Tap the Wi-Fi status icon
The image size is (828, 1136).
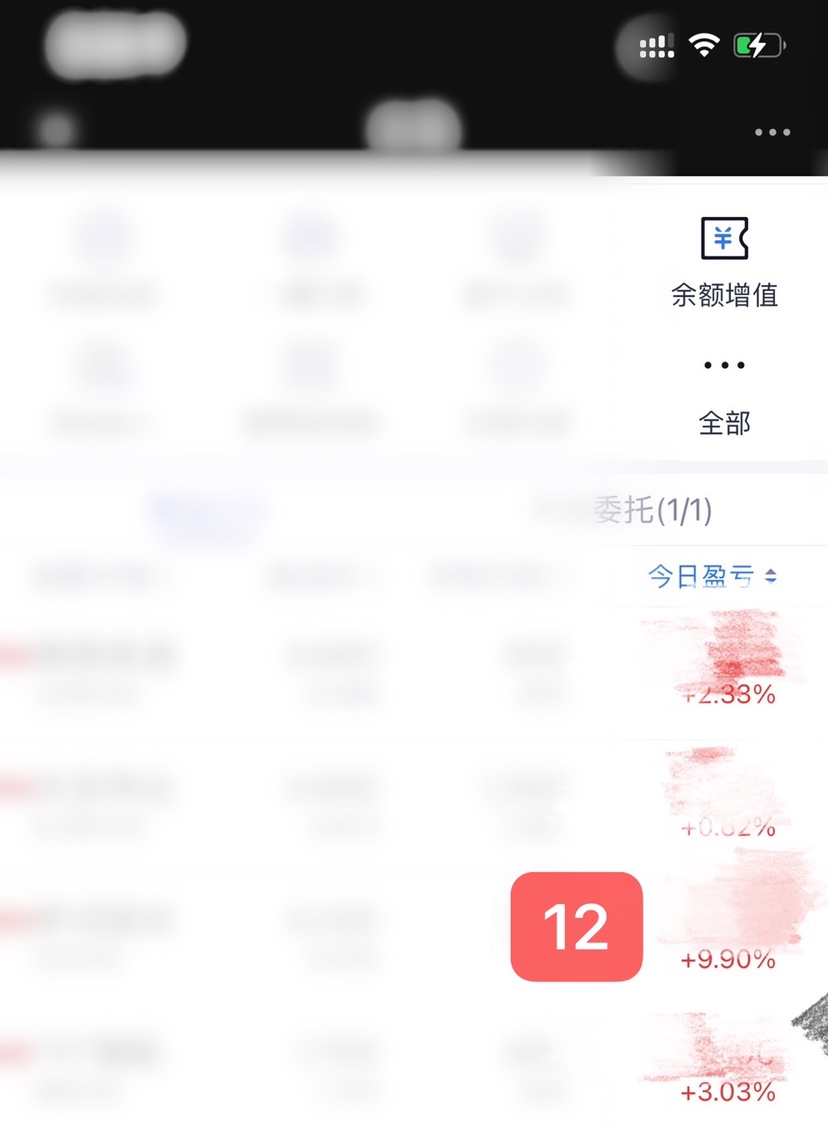[x=703, y=46]
